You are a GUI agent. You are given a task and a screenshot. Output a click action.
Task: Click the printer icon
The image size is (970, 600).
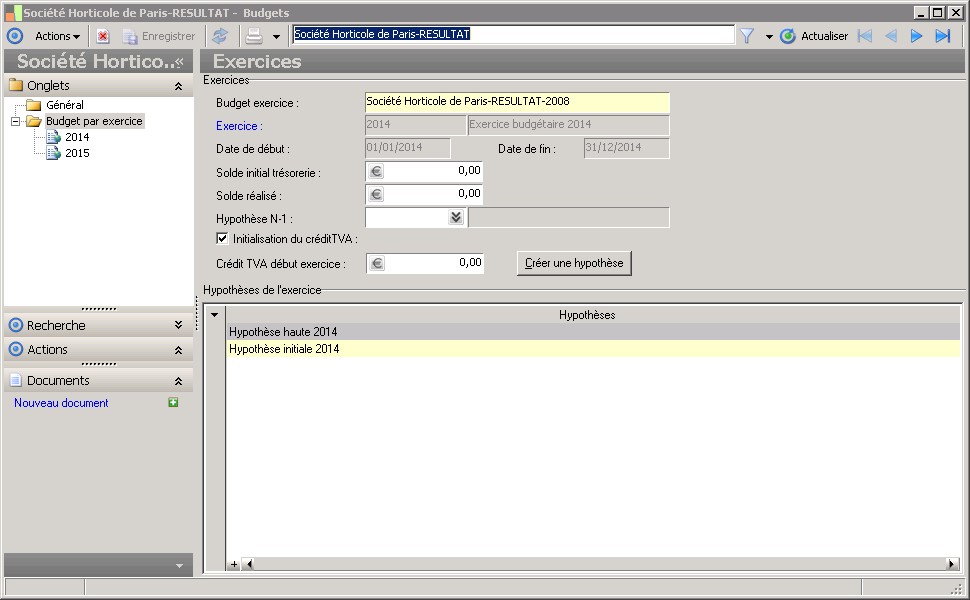point(254,36)
